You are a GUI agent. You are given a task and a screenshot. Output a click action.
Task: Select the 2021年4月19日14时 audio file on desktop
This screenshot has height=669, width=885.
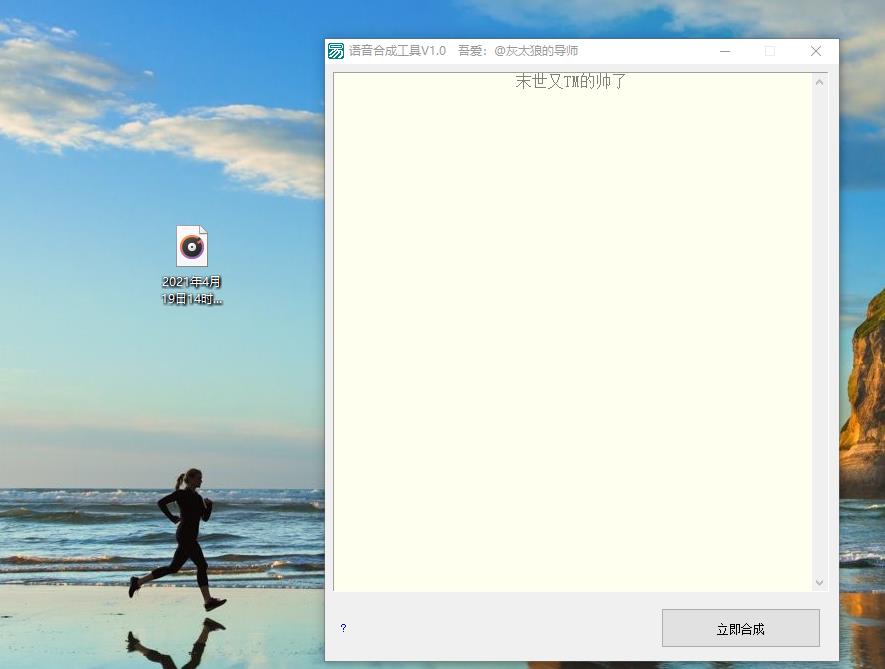[192, 265]
